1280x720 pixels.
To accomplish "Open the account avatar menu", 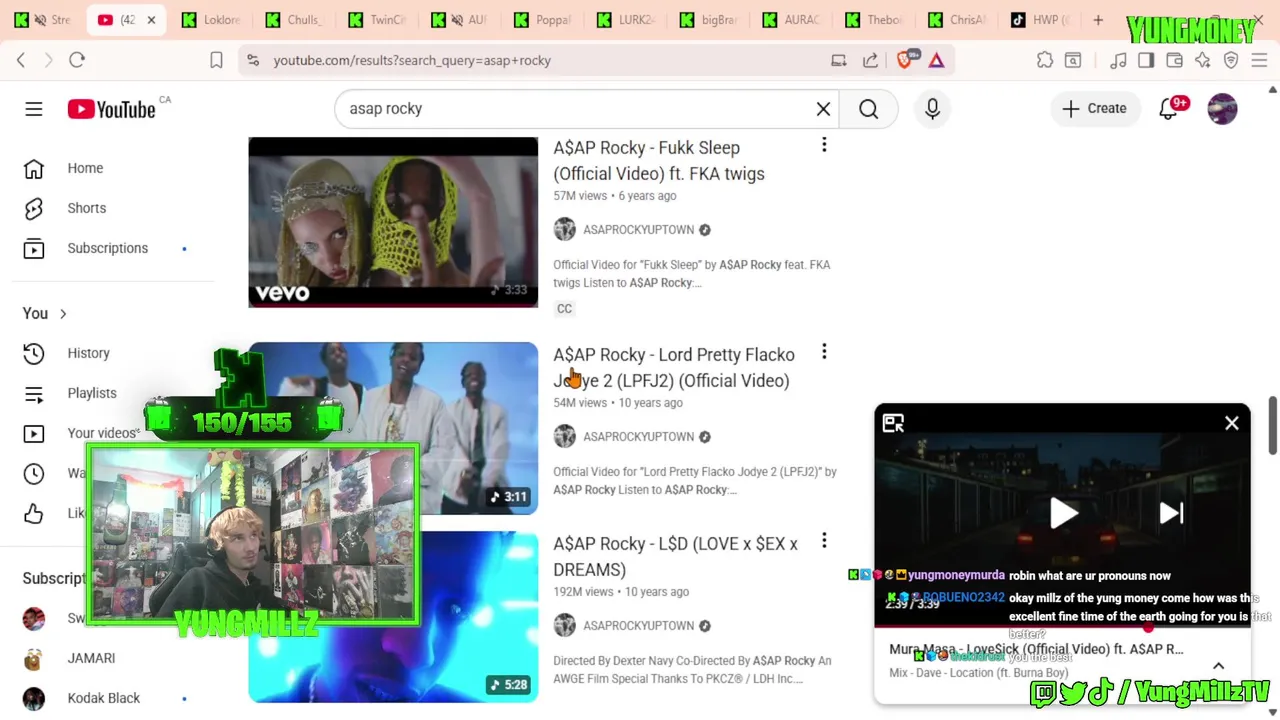I will tap(1222, 109).
